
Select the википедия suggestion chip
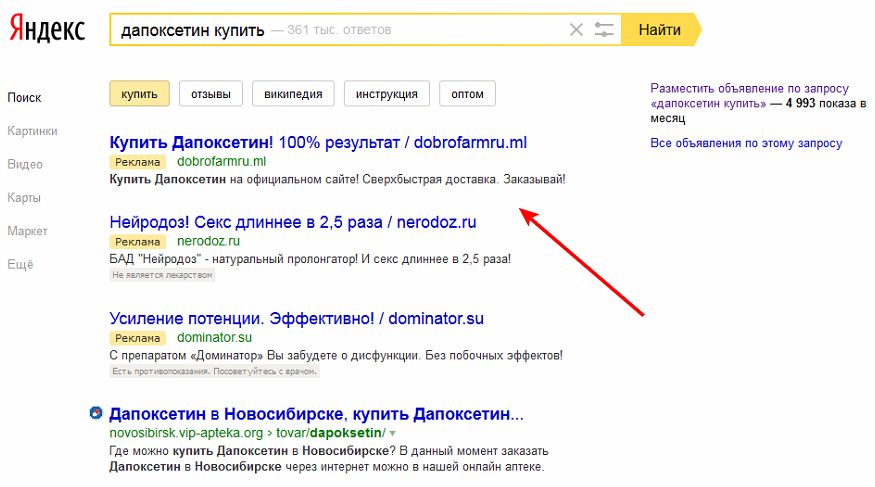(293, 94)
